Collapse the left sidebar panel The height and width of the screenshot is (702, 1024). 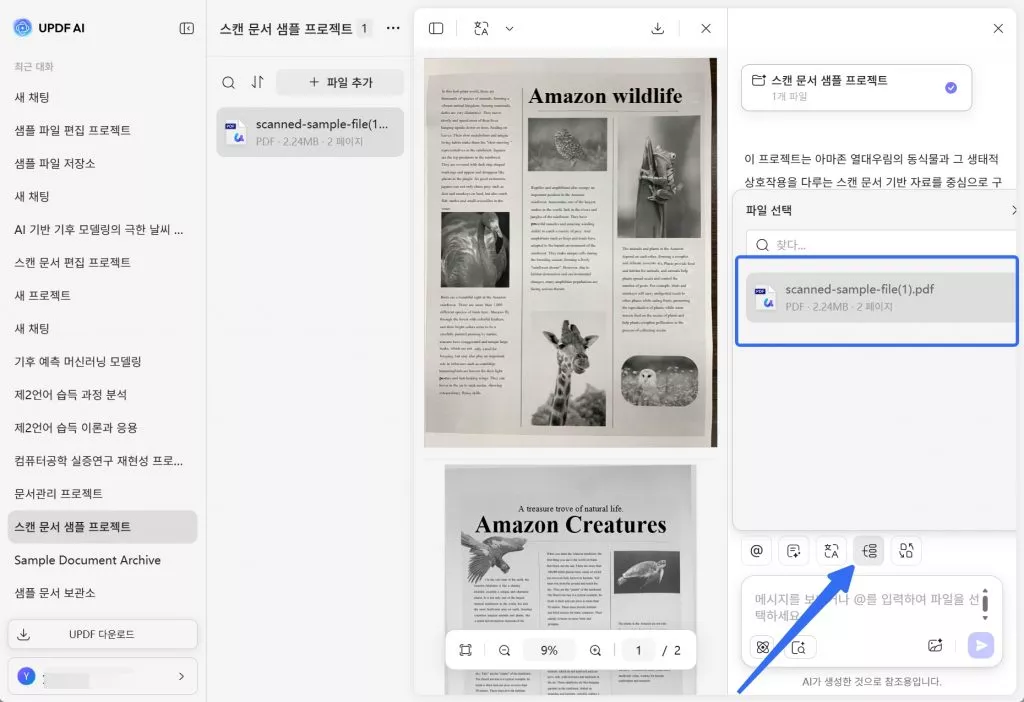tap(187, 28)
